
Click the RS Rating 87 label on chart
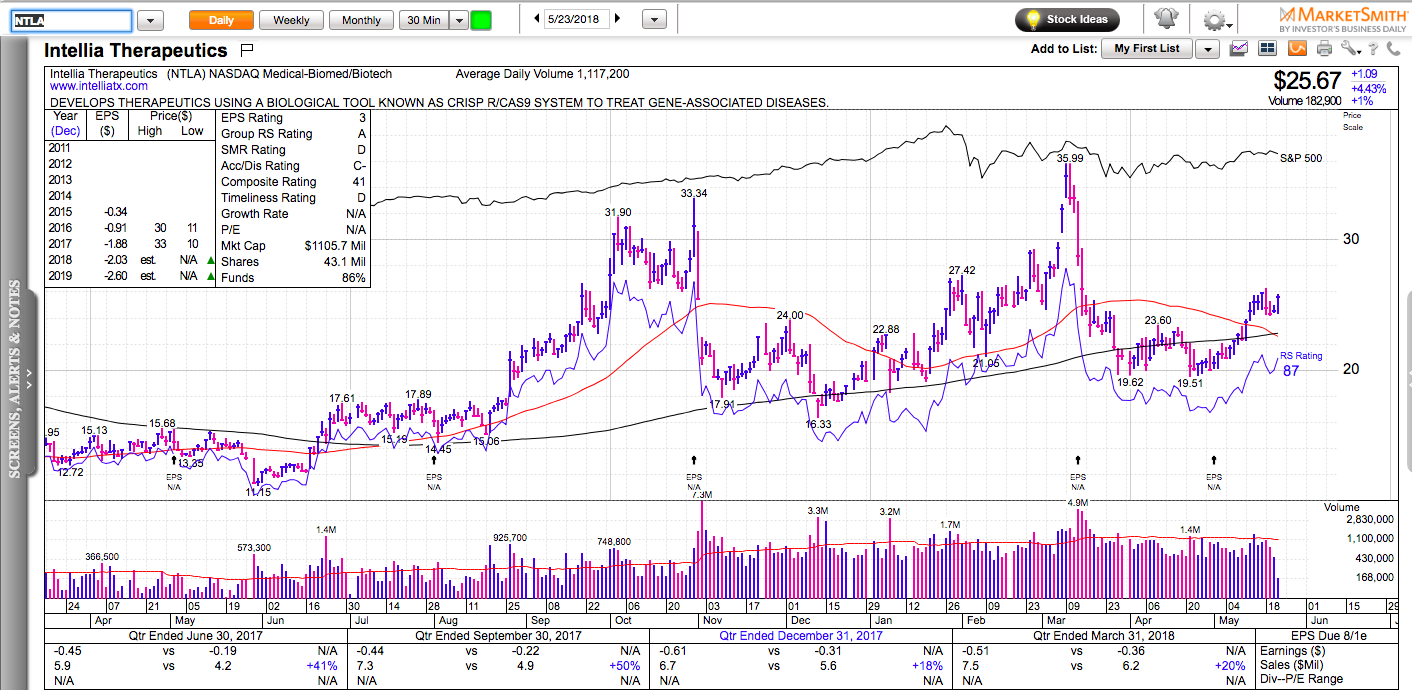(1301, 363)
